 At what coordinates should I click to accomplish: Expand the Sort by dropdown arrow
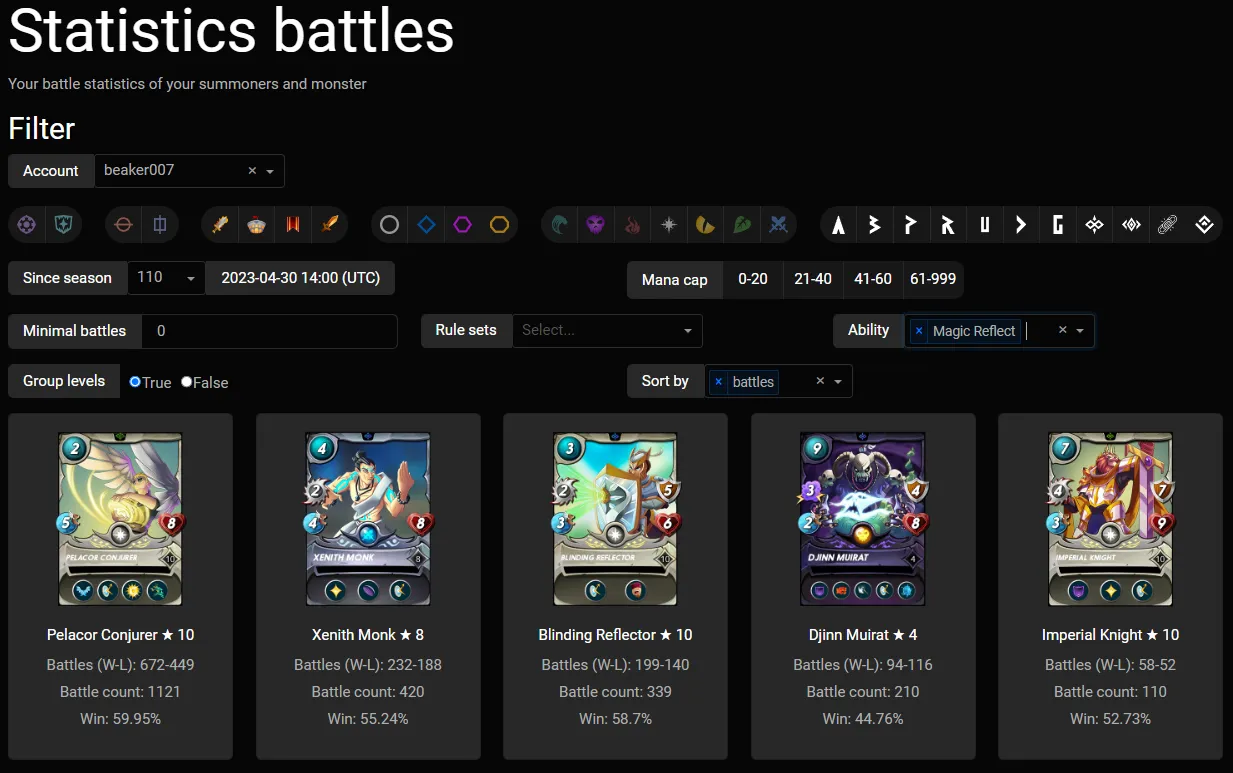837,381
